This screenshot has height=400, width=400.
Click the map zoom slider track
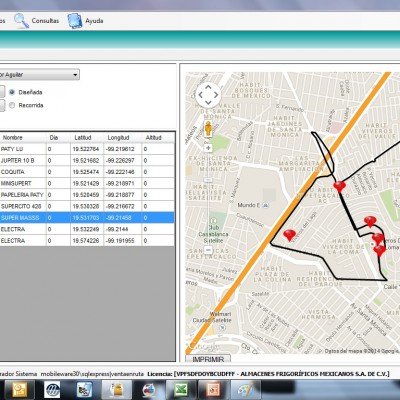[208, 199]
